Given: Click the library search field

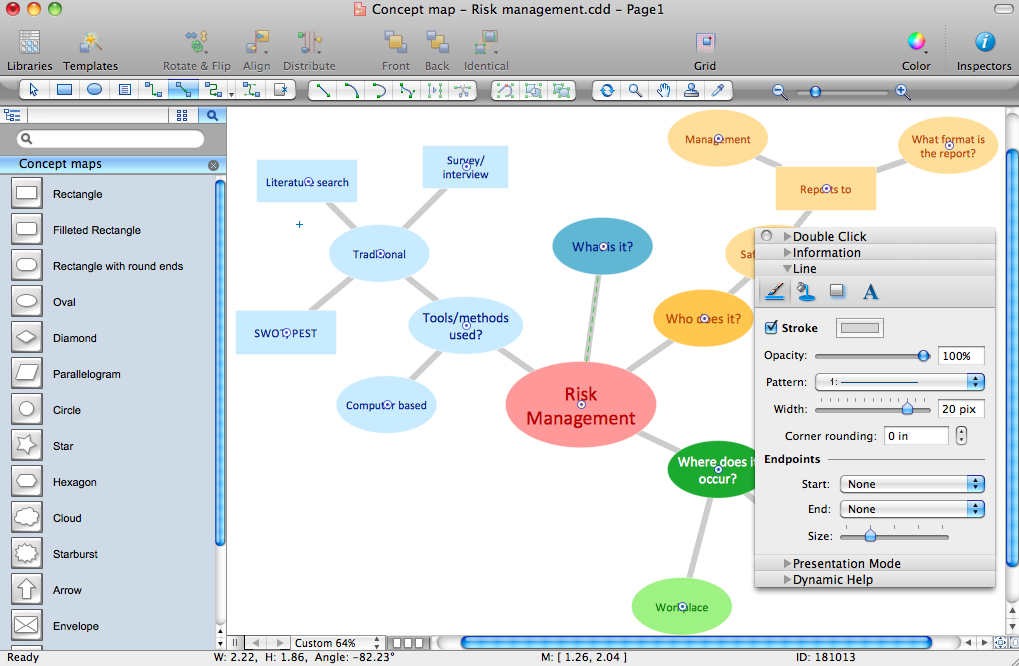Looking at the screenshot, I should click(110, 139).
